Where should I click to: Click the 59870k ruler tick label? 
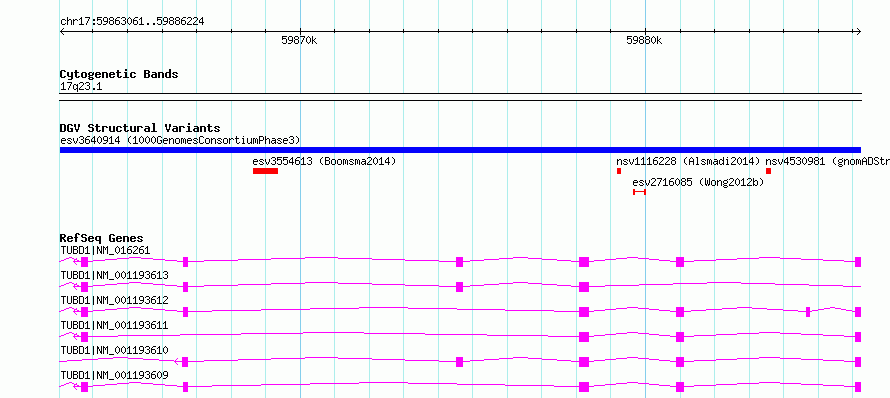point(300,41)
